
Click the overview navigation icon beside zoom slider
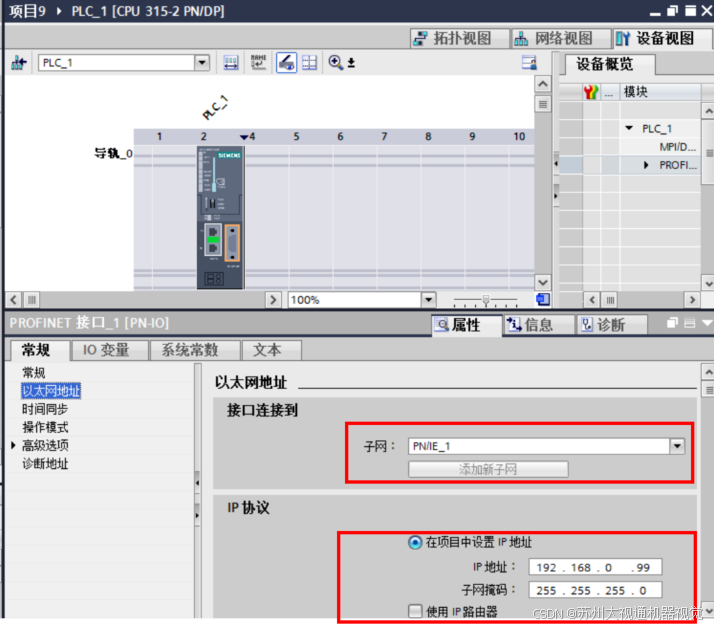tap(543, 299)
